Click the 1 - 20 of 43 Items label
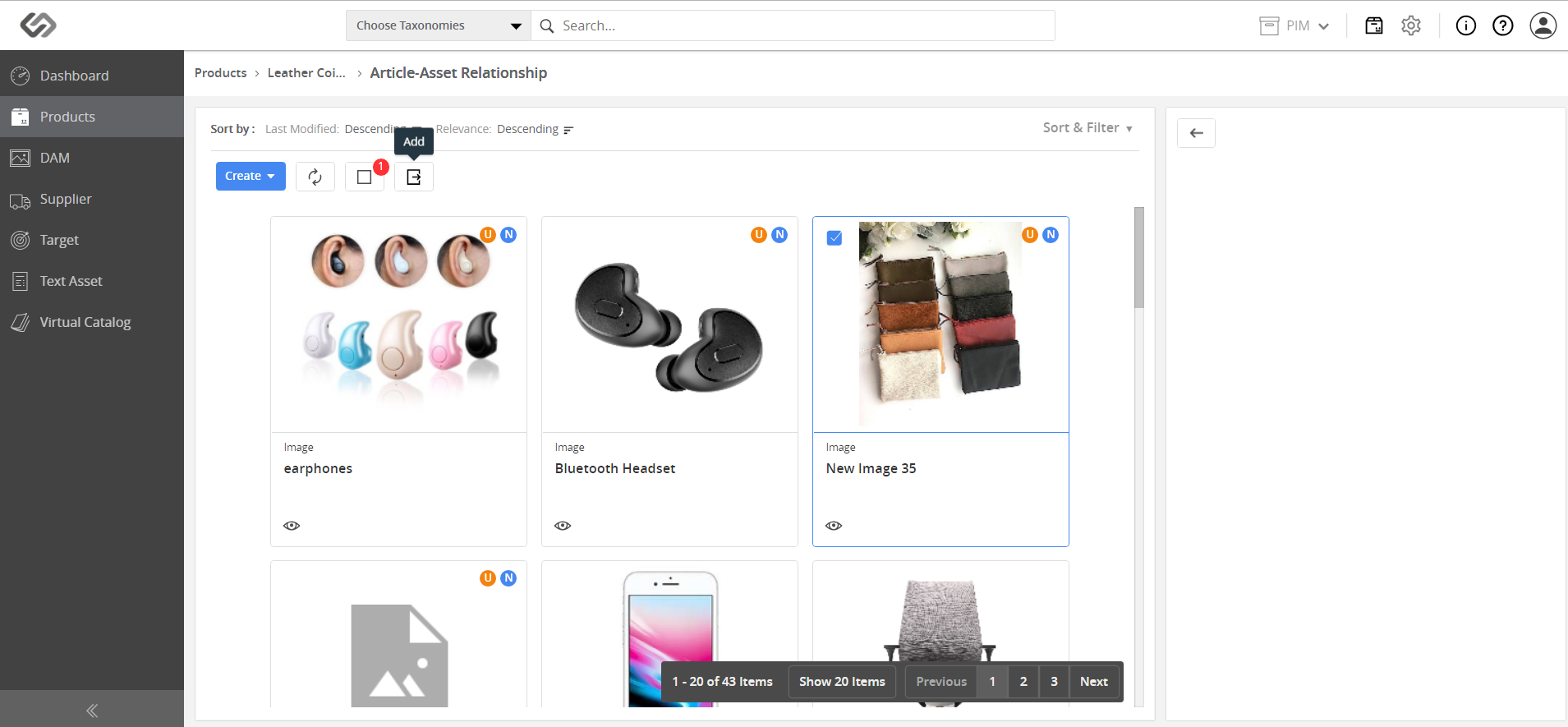Screen dimensions: 1568x727 [723, 682]
